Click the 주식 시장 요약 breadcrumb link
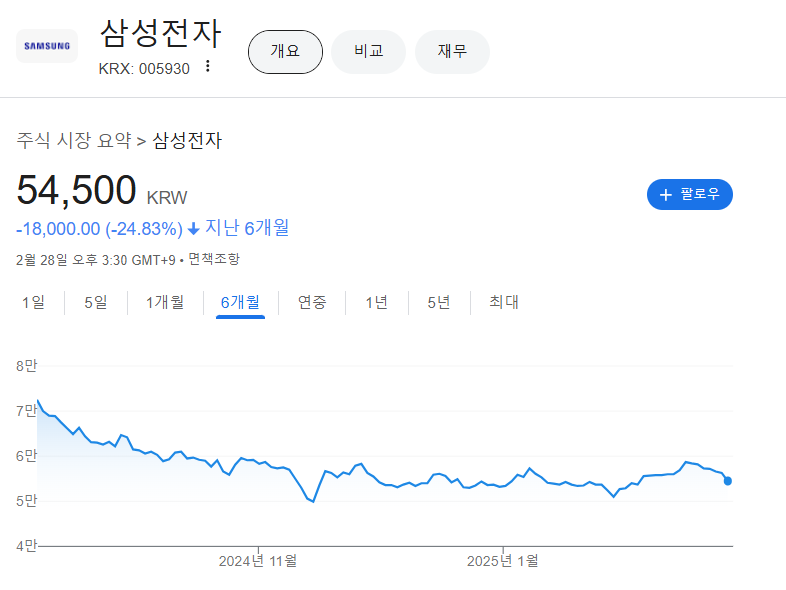Screen dimensions: 786x590 click(74, 140)
